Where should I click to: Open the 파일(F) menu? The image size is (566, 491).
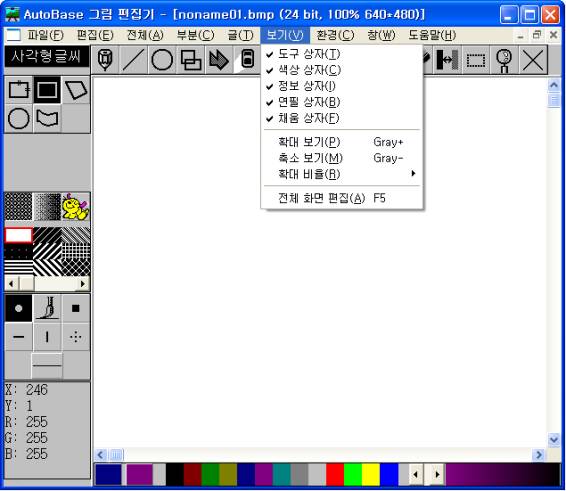(x=45, y=35)
